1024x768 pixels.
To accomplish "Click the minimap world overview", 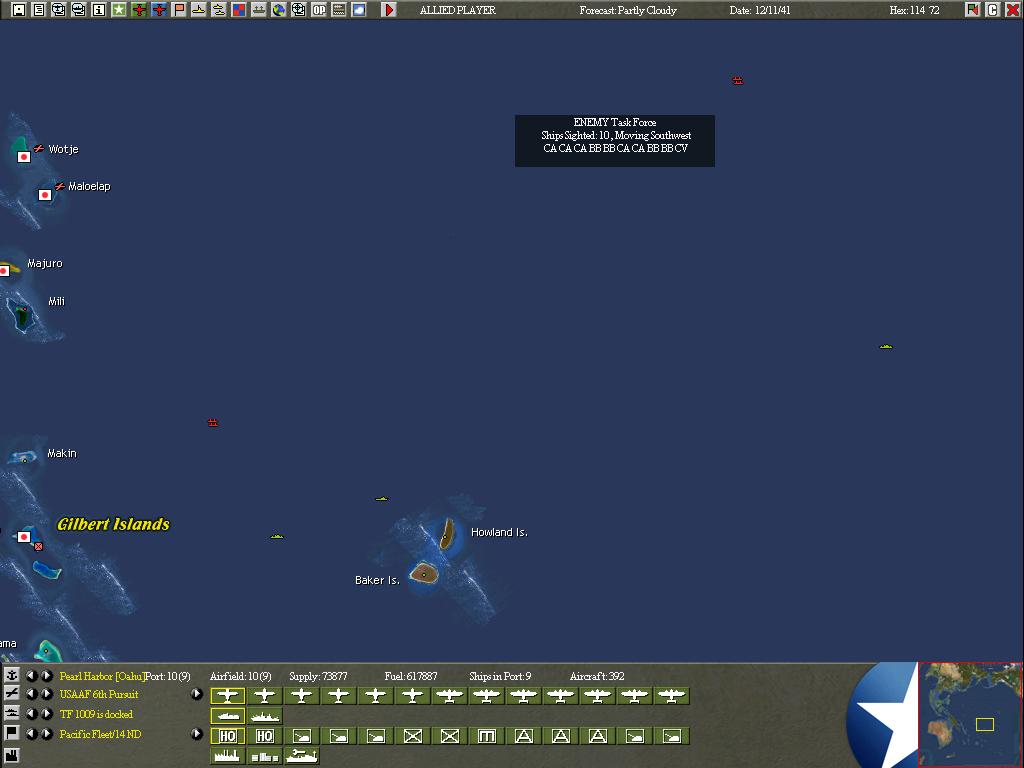I will click(970, 714).
